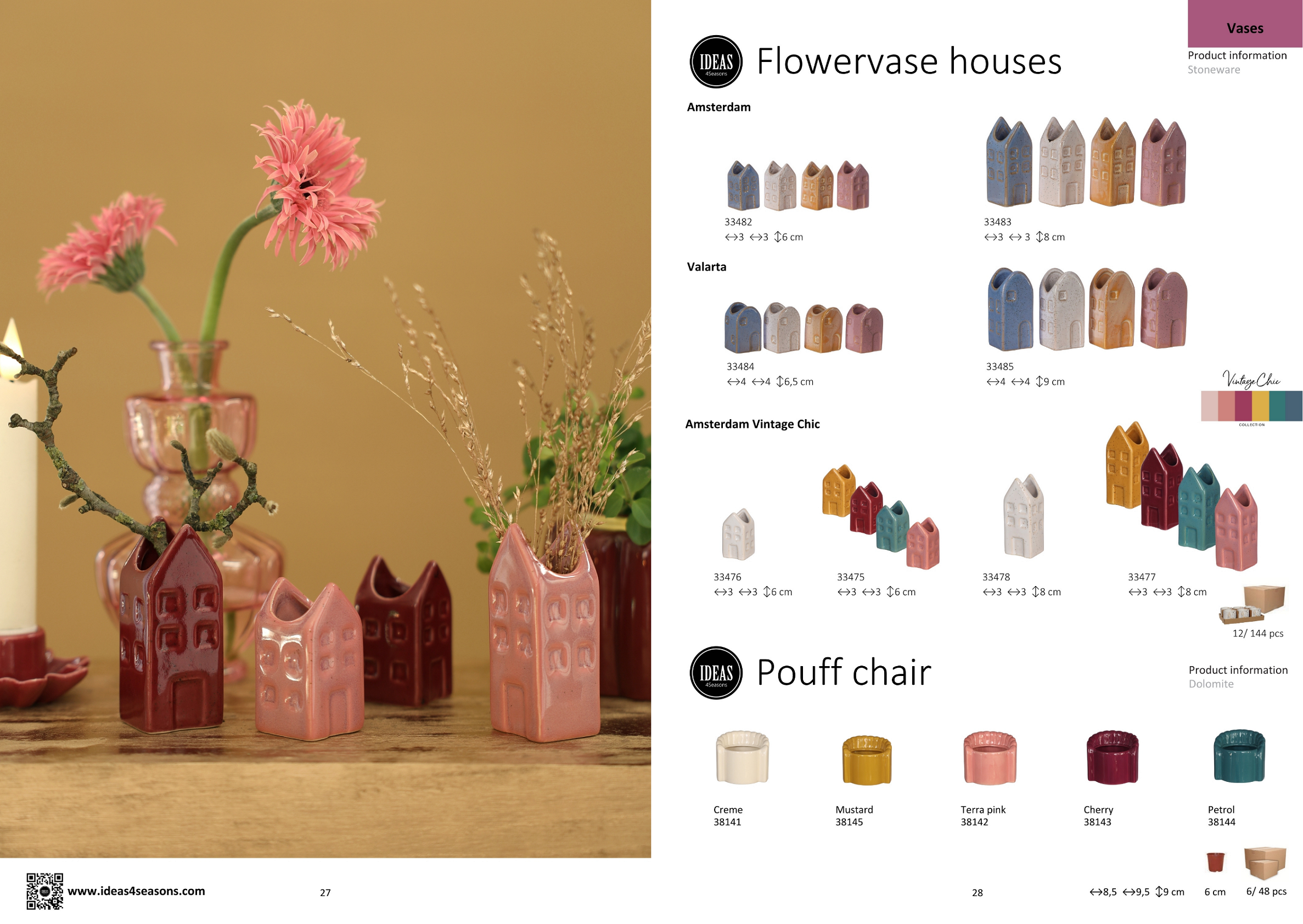This screenshot has width=1303, height=924.
Task: Select the purple Vases section tab
Action: click(x=1245, y=24)
